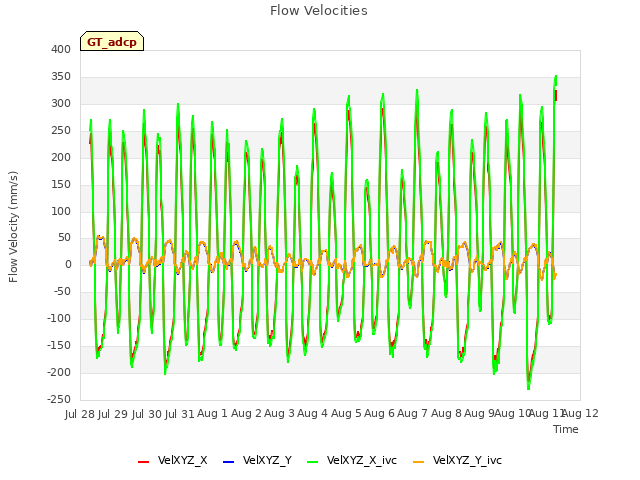
Task: Click the Aug 5 x-axis tick label
Action: click(x=346, y=413)
